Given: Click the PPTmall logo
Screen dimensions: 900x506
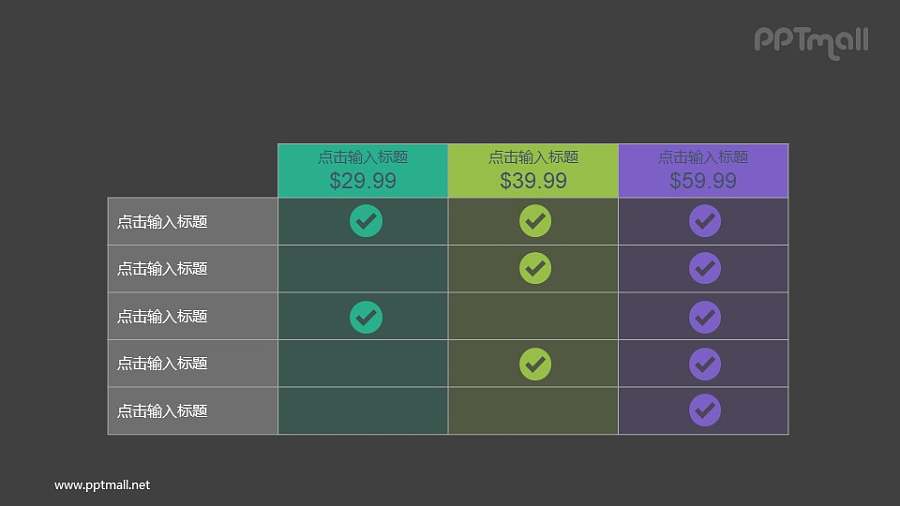Looking at the screenshot, I should click(811, 41).
